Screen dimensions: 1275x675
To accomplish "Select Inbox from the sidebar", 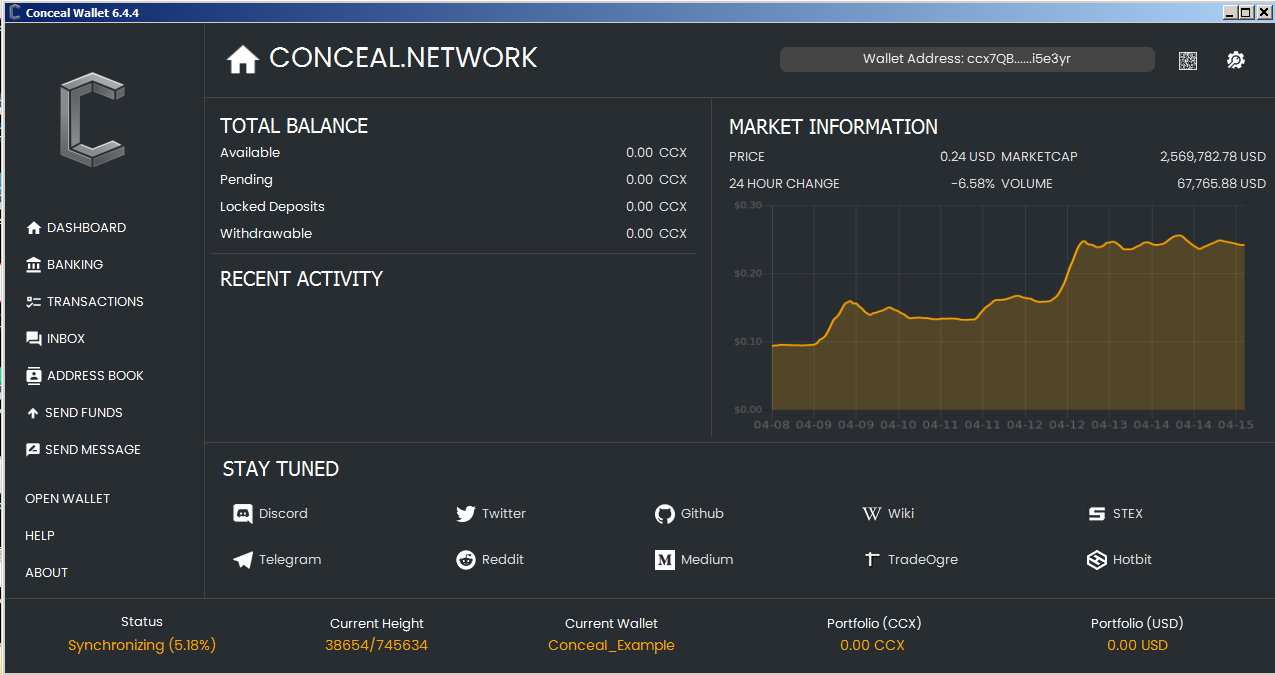I will [x=65, y=339].
